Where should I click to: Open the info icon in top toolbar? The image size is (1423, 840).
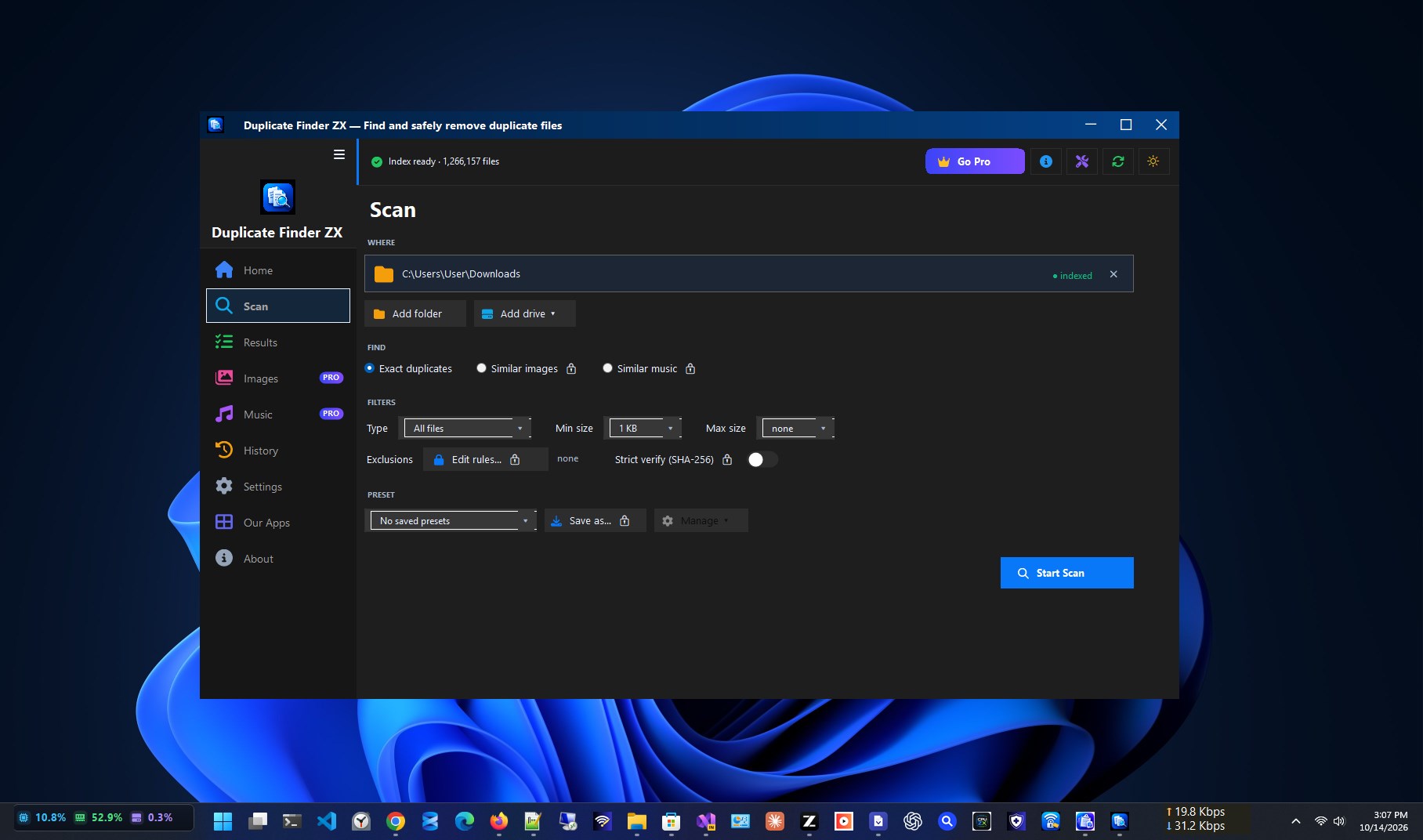pyautogui.click(x=1046, y=161)
